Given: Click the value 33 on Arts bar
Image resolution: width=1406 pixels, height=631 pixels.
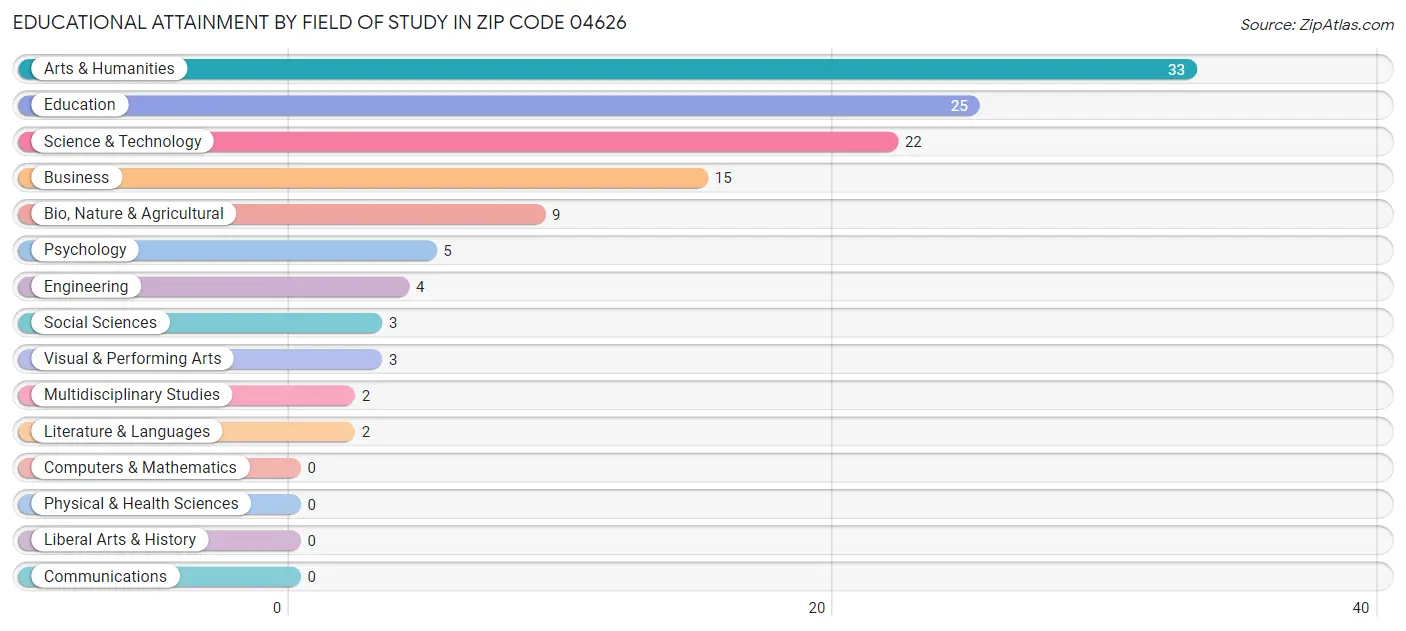Looking at the screenshot, I should click(x=1176, y=70).
